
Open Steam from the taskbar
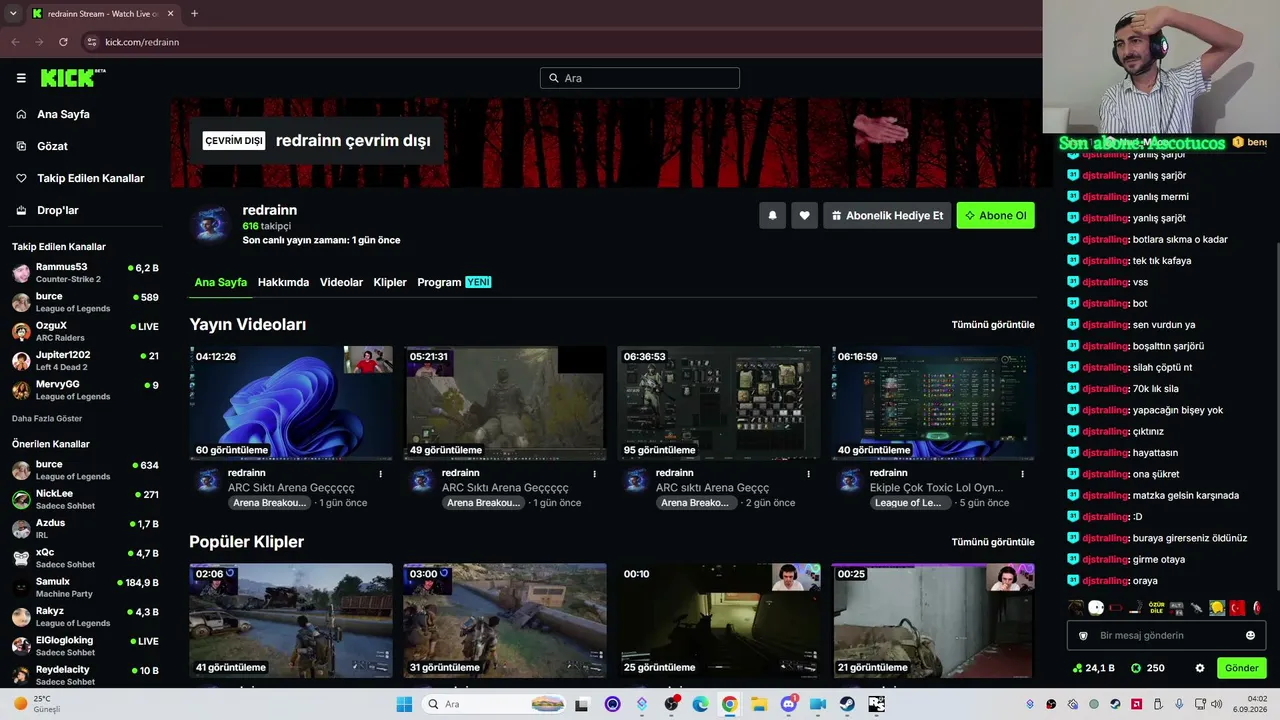click(847, 704)
